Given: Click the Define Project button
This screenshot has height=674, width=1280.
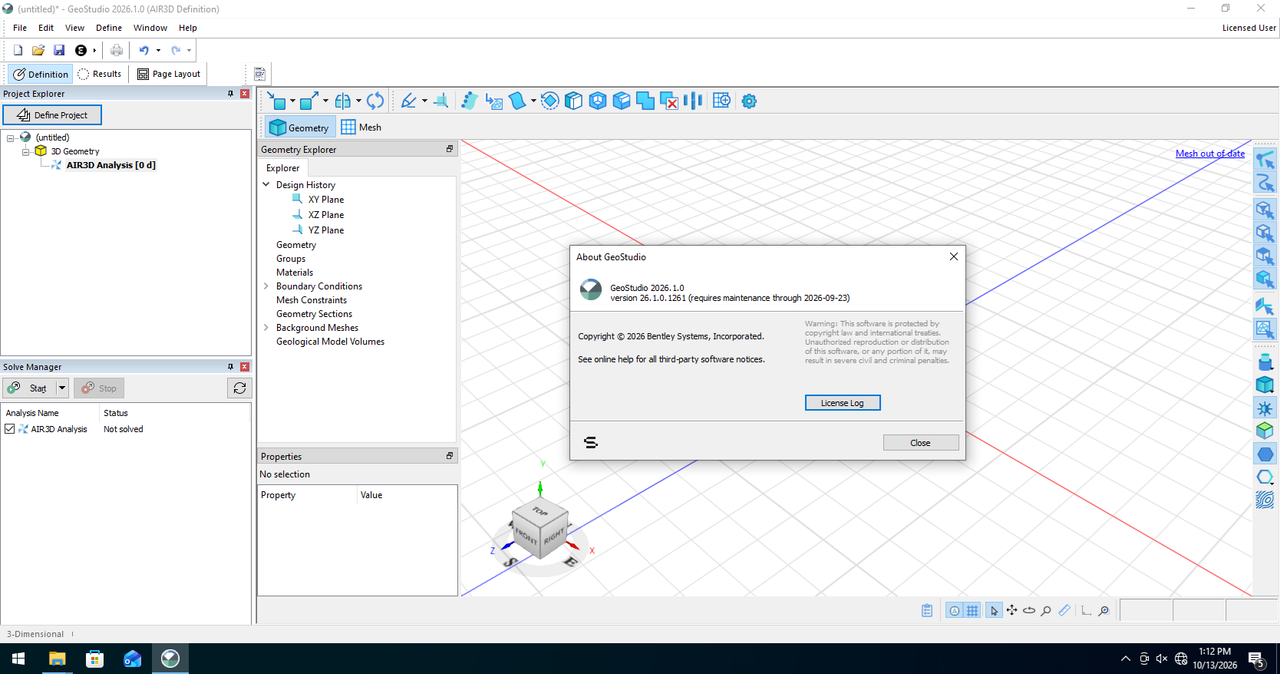Looking at the screenshot, I should pos(52,115).
